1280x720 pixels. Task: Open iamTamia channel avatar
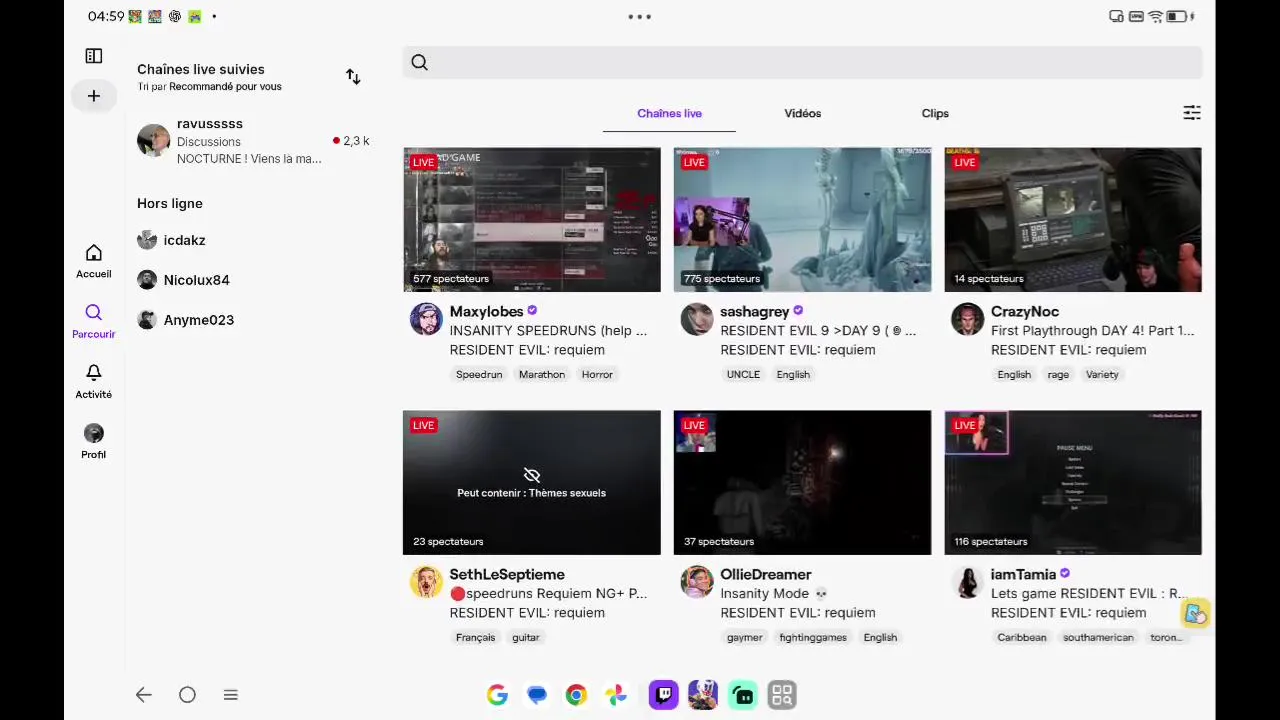(x=967, y=583)
